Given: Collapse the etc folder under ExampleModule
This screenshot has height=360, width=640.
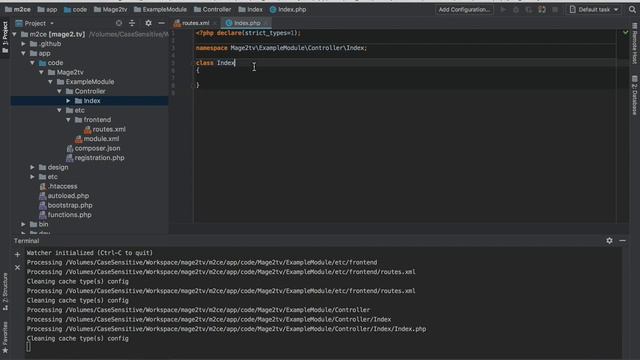Looking at the screenshot, I should pos(60,110).
